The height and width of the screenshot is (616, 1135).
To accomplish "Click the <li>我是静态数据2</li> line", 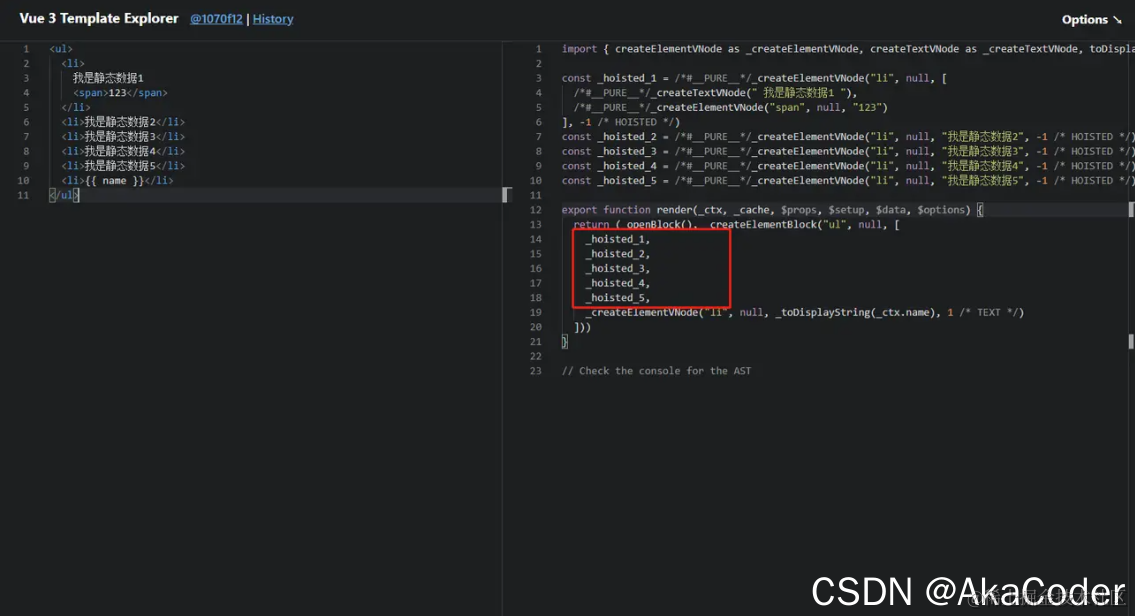I will [123, 122].
